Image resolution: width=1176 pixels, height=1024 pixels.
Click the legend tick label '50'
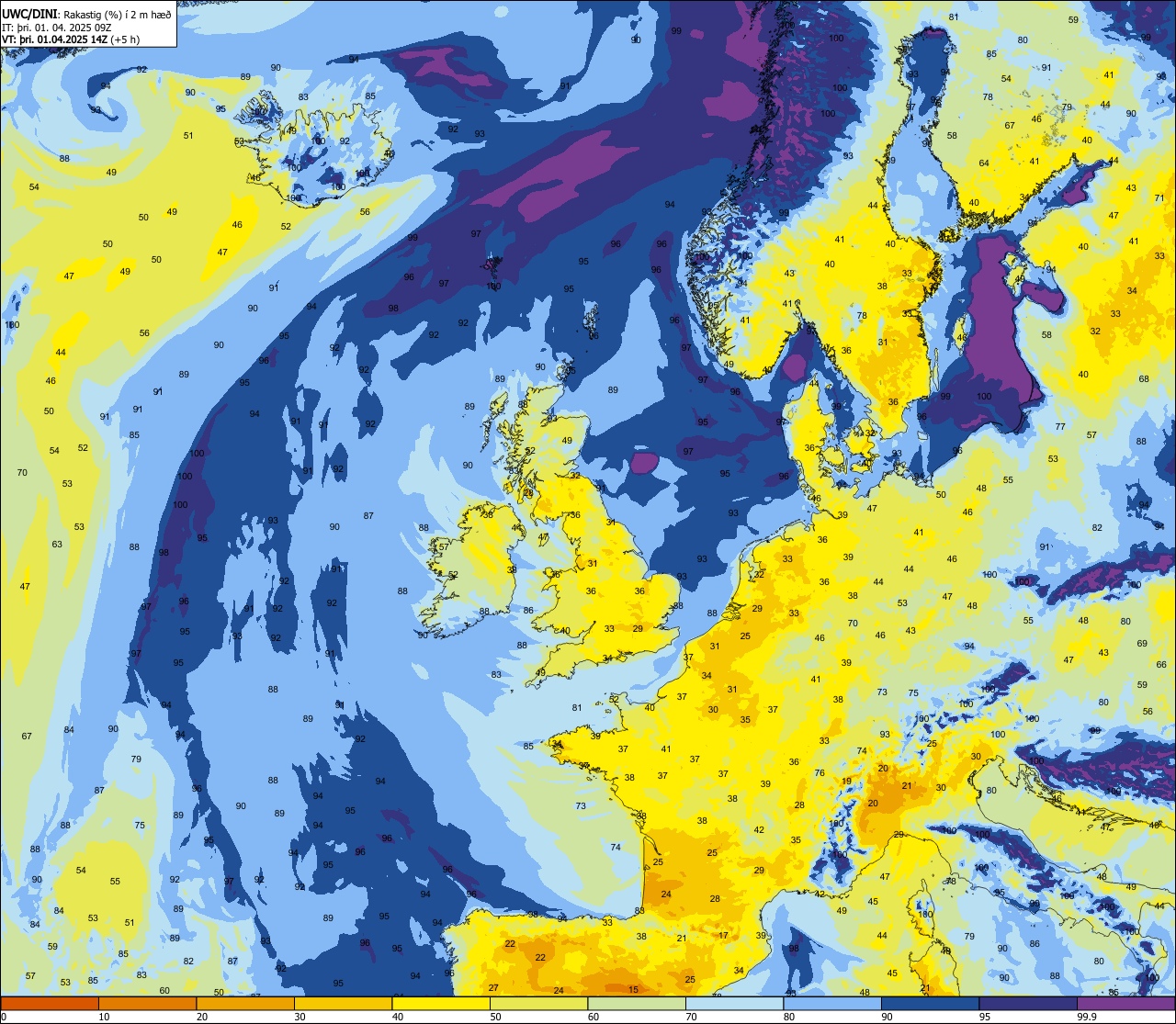(495, 1017)
